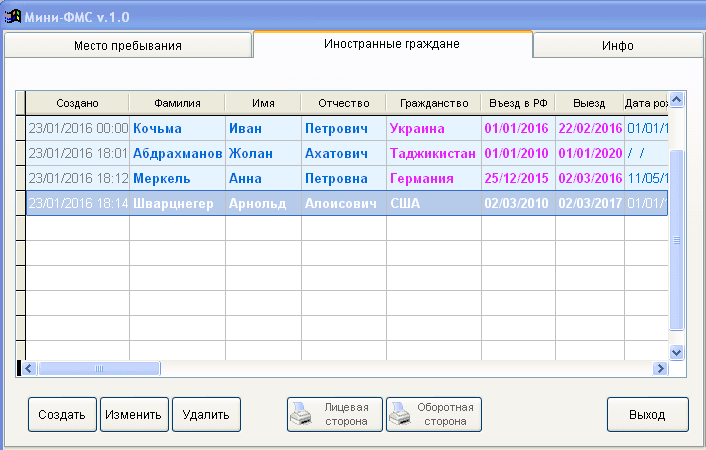Click the vertical scrollbar thumb
Image resolution: width=706 pixels, height=450 pixels.
tap(677, 240)
